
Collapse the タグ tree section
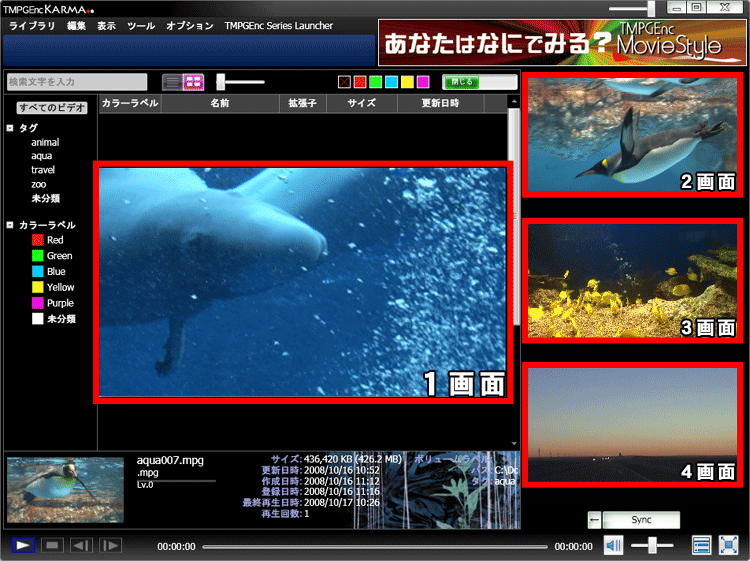tap(10, 128)
